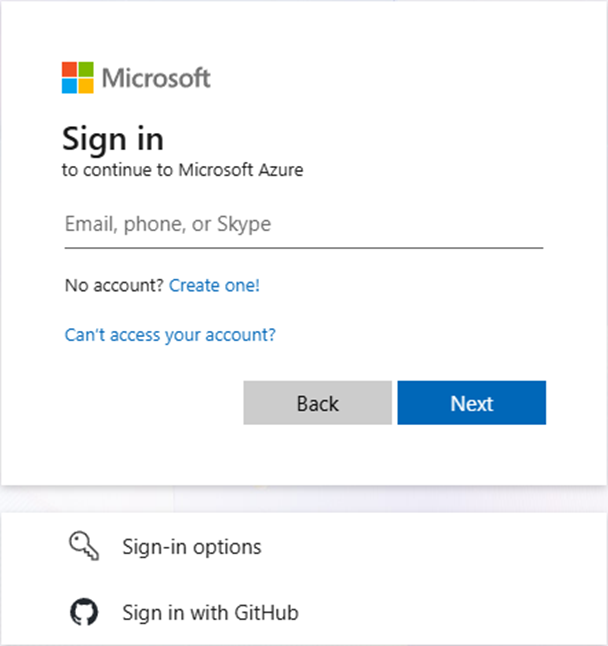This screenshot has width=608, height=646.
Task: Open the Sign-in options text
Action: tap(192, 547)
